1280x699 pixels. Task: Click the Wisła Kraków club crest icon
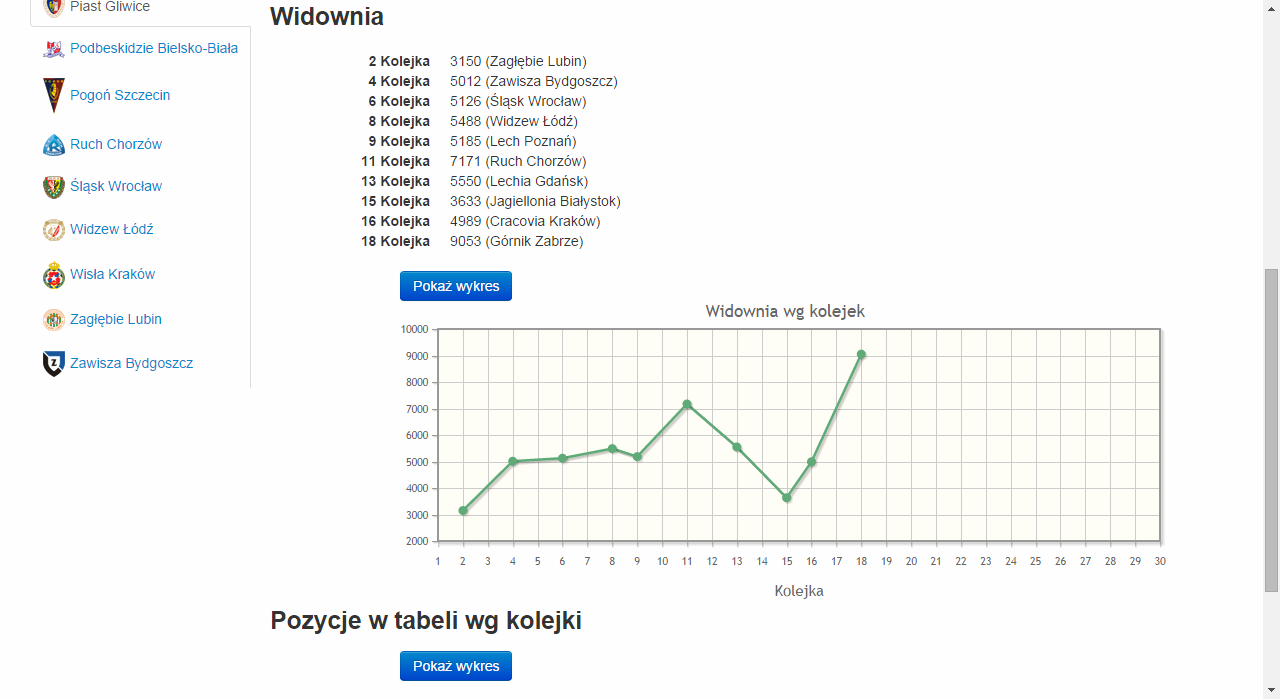tap(54, 275)
